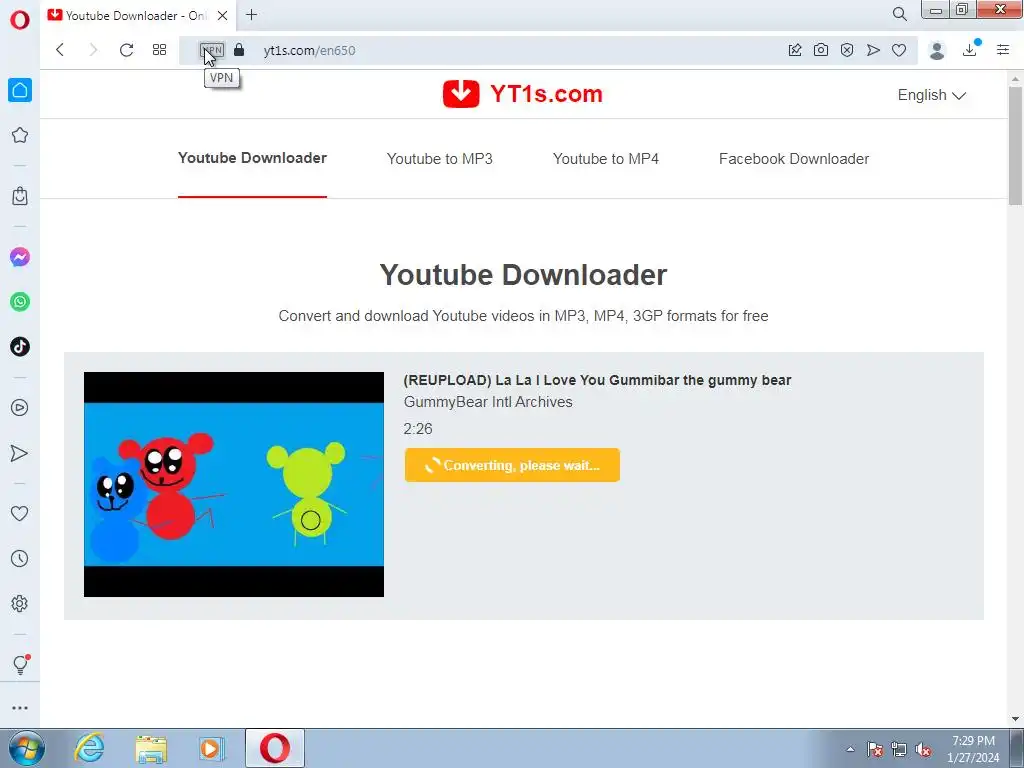Screen dimensions: 1024x768
Task: Open the WhatsApp sidebar icon
Action: click(20, 302)
